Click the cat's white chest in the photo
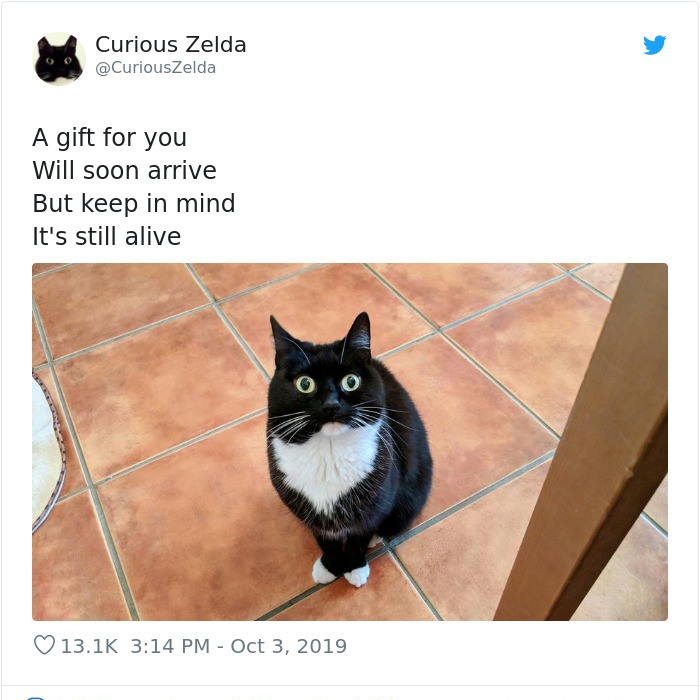 326,467
